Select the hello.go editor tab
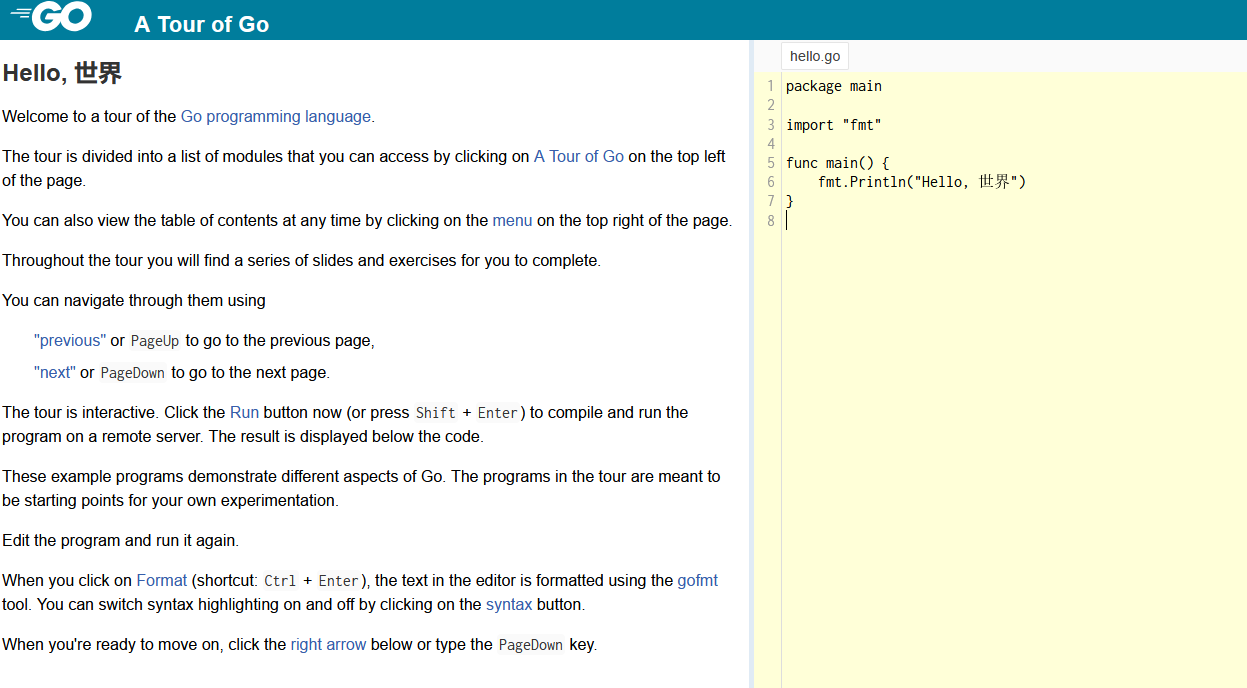 pyautogui.click(x=815, y=56)
